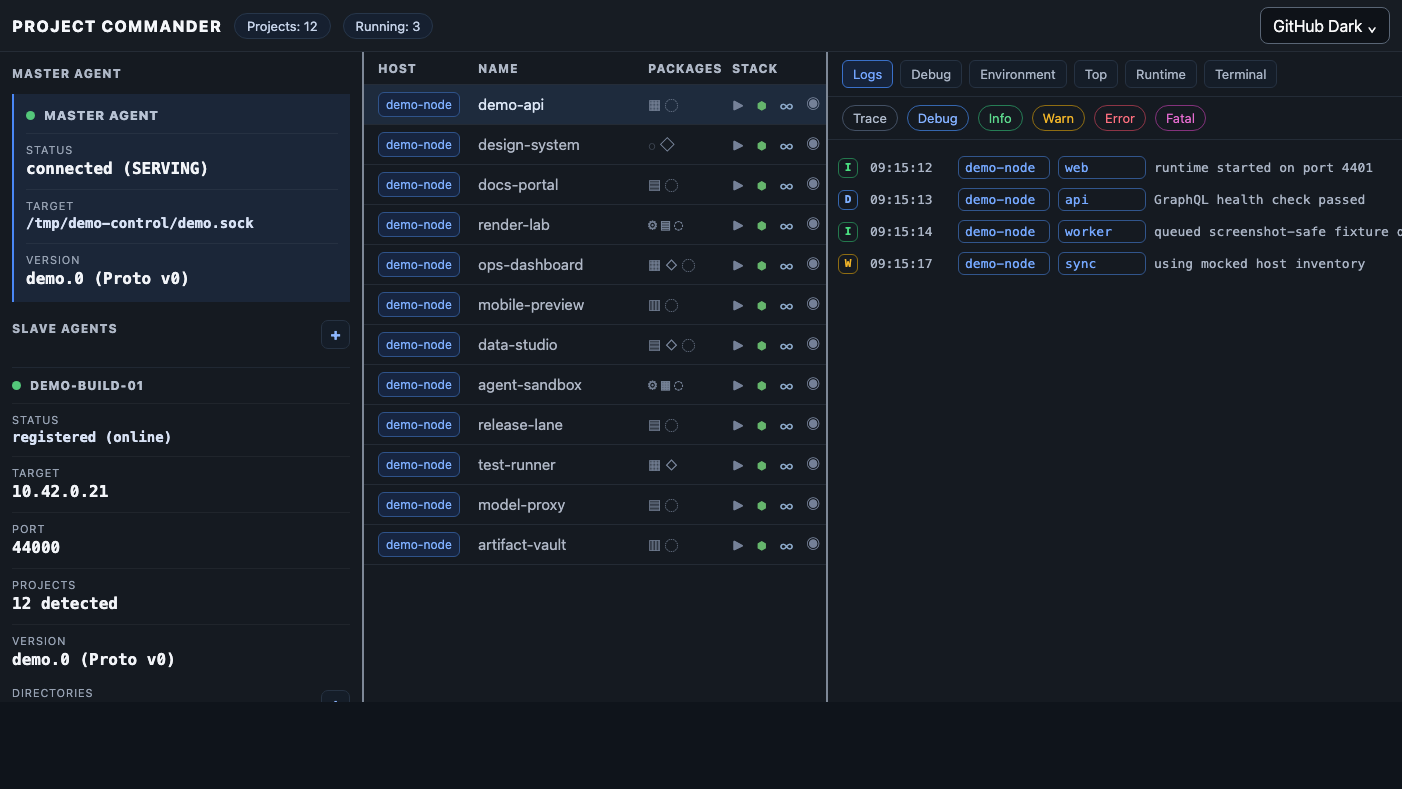Image resolution: width=1402 pixels, height=789 pixels.
Task: Click the grid package icon in the demo-api row
Action: coord(654,105)
